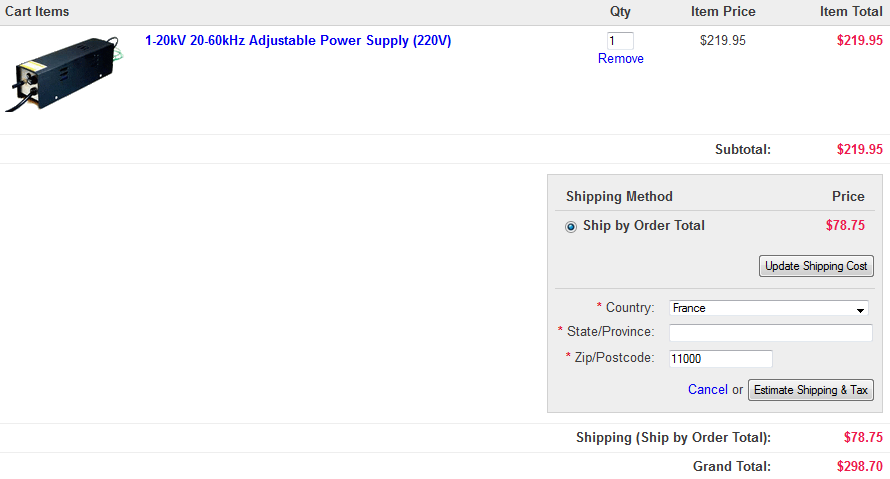Click the Item Price value $219.95
This screenshot has width=890, height=479.
pos(723,41)
